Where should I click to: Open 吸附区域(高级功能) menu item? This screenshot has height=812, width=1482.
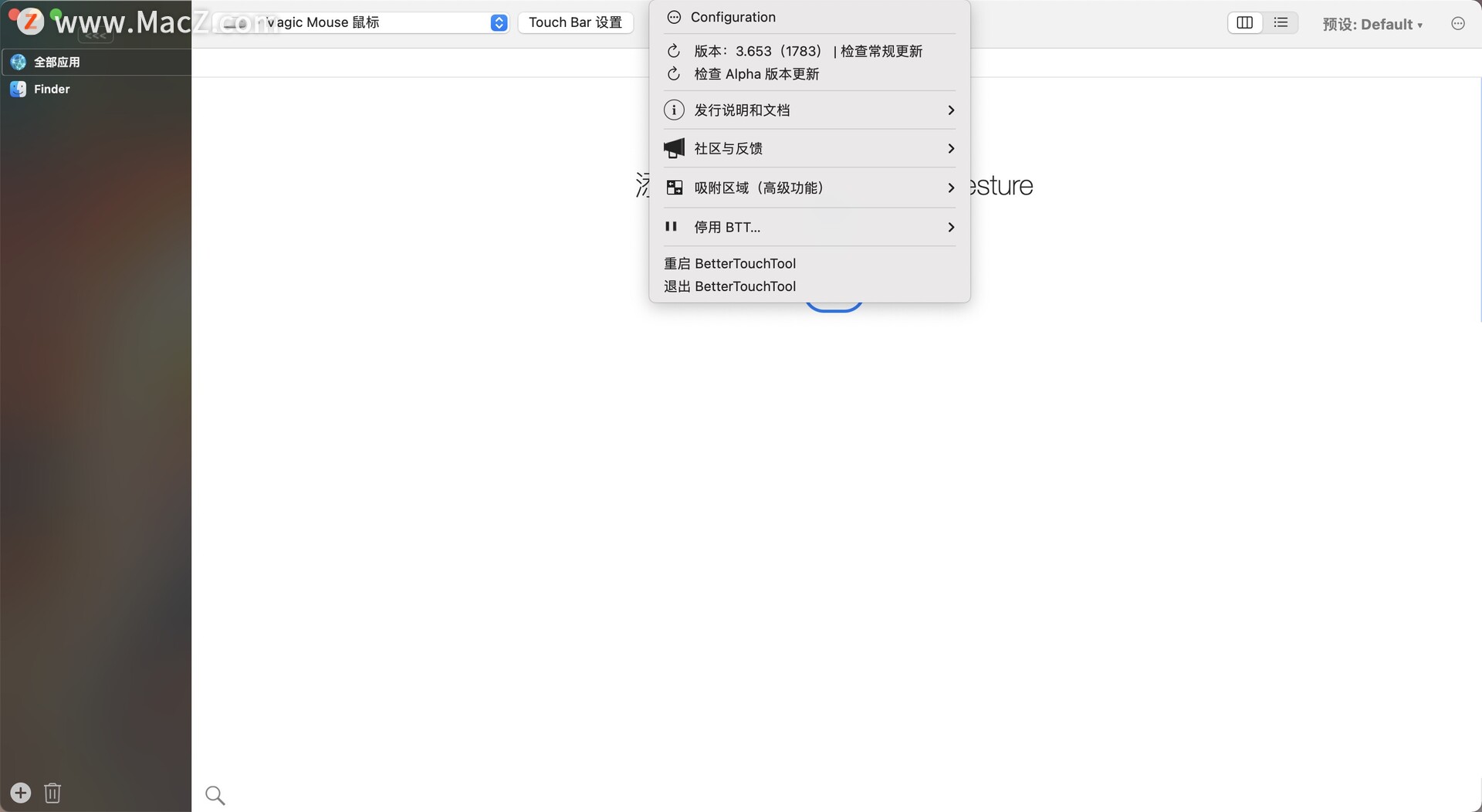coord(810,188)
